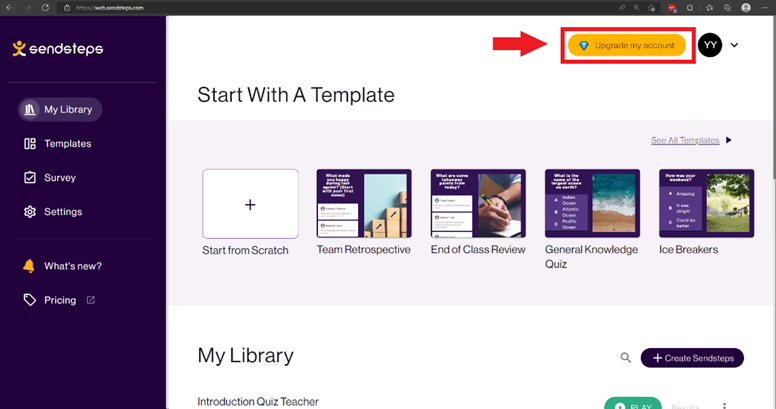Open the See All Templates link
The image size is (776, 409).
tap(685, 140)
